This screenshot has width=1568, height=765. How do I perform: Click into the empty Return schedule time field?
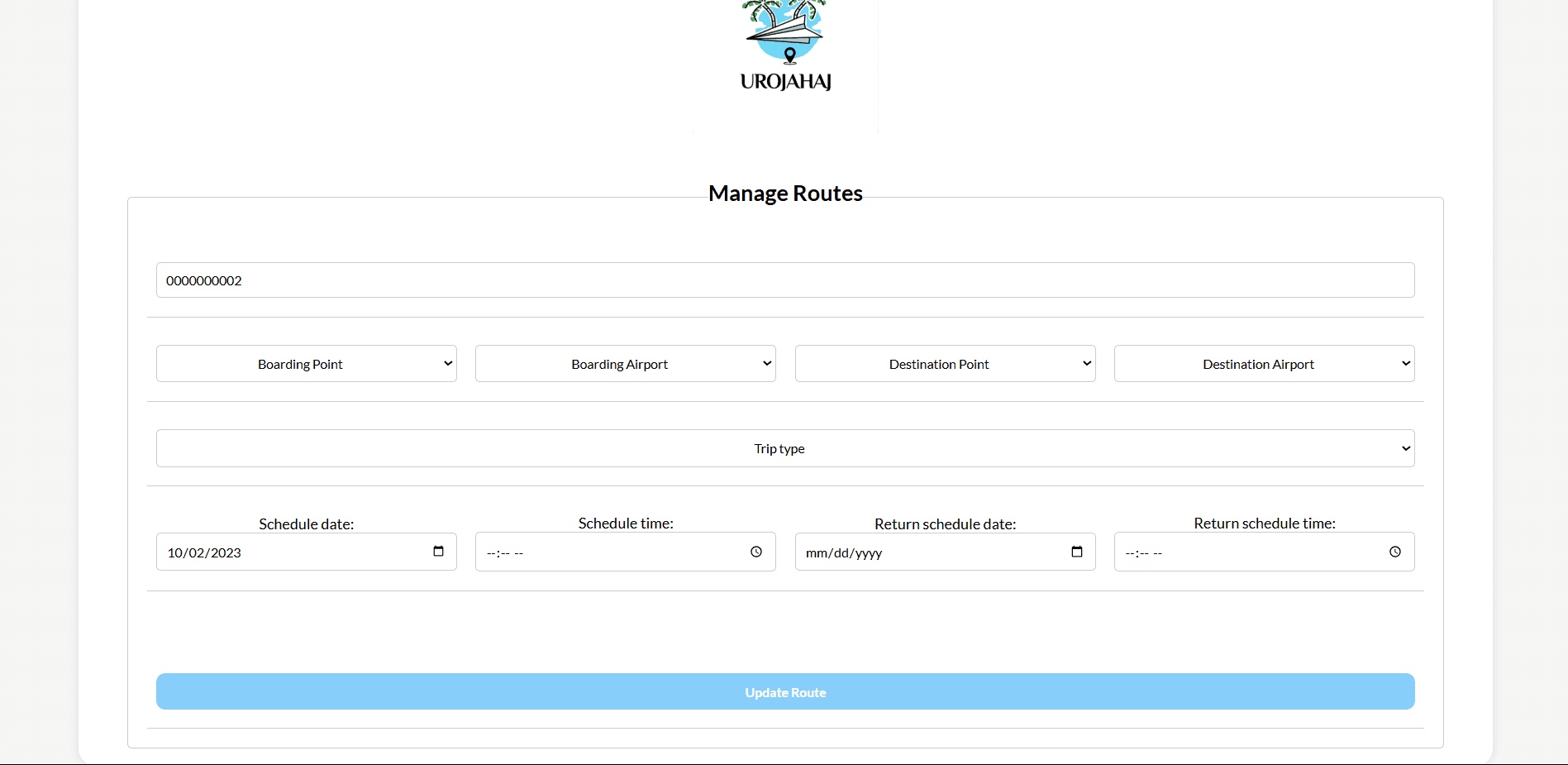tap(1248, 552)
